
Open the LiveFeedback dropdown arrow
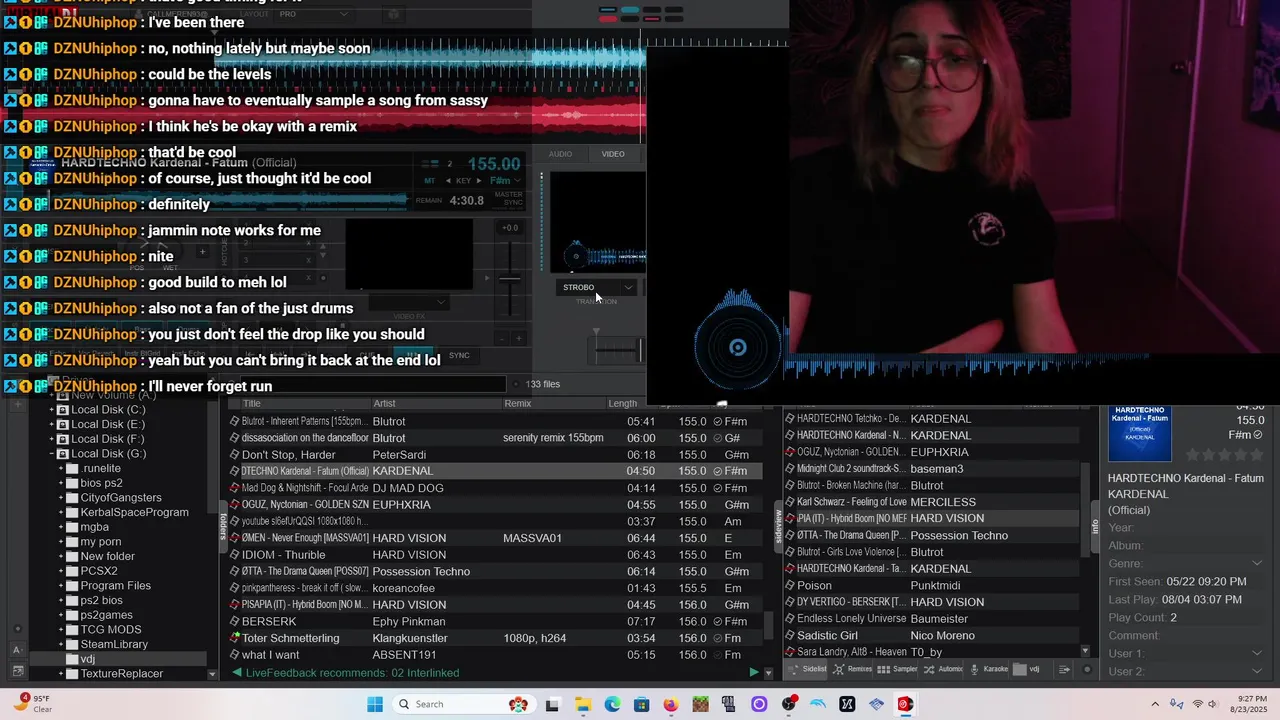pos(768,673)
